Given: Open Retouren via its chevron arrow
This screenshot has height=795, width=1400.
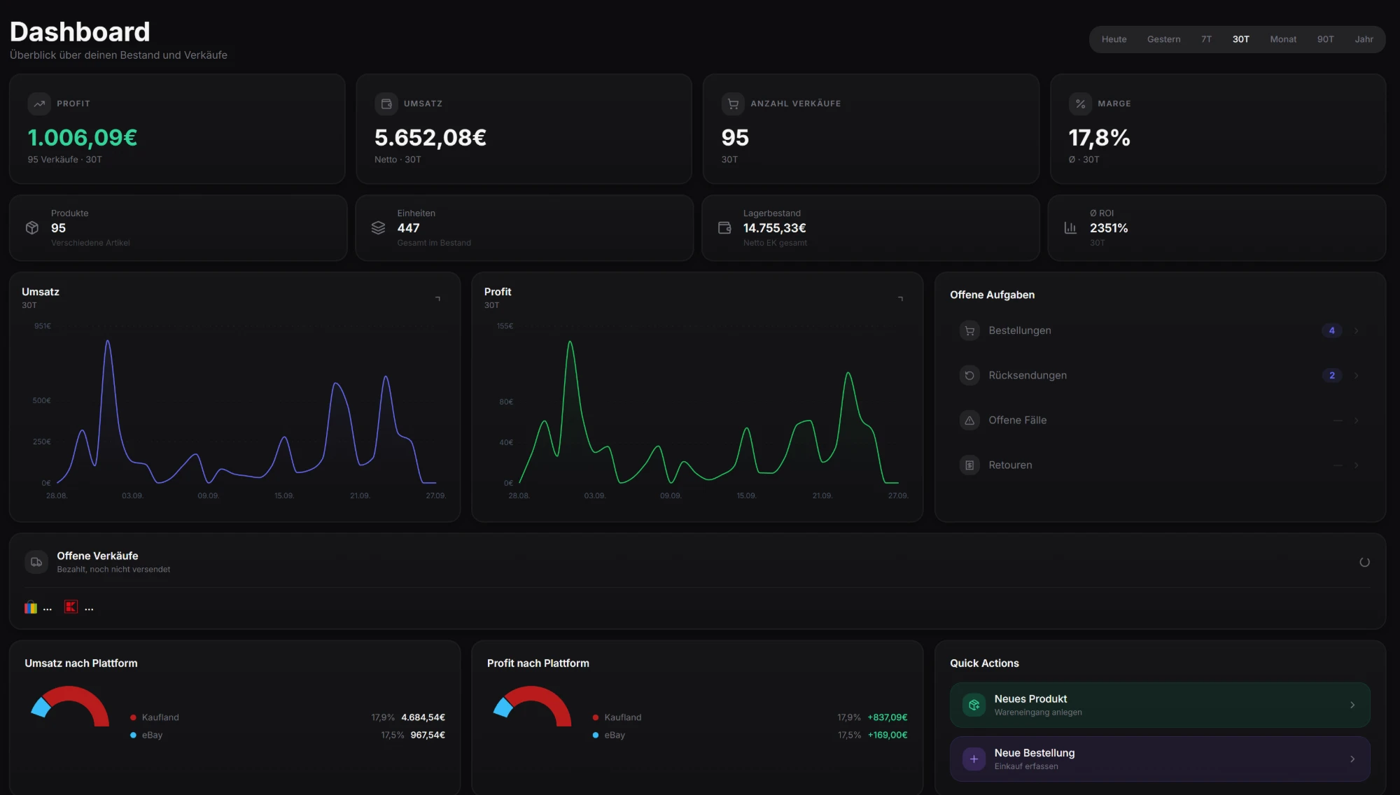Looking at the screenshot, I should (x=1356, y=465).
